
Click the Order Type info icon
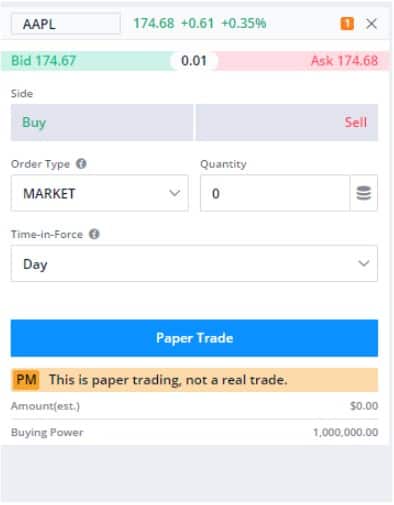(x=81, y=164)
